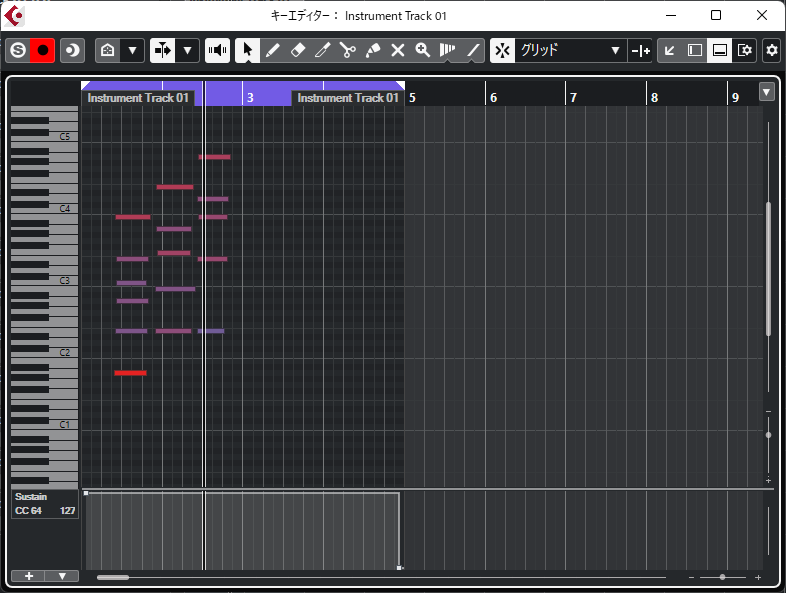Viewport: 786px width, 593px height.
Task: Click bar 3 in the ruler
Action: 250,98
